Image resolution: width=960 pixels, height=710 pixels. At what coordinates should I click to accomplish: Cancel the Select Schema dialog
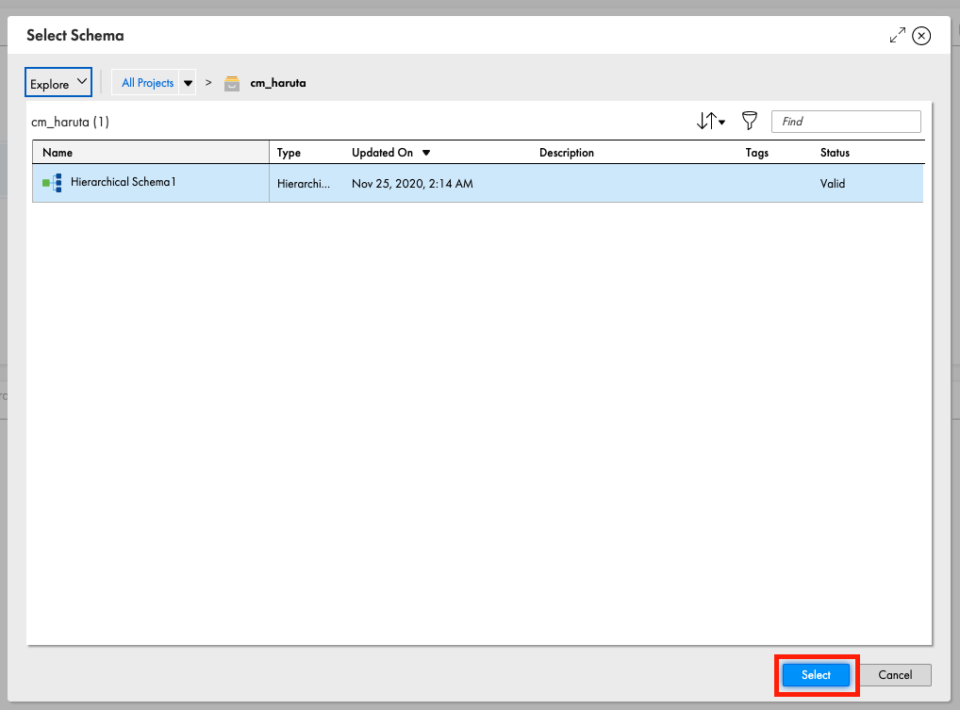coord(895,675)
